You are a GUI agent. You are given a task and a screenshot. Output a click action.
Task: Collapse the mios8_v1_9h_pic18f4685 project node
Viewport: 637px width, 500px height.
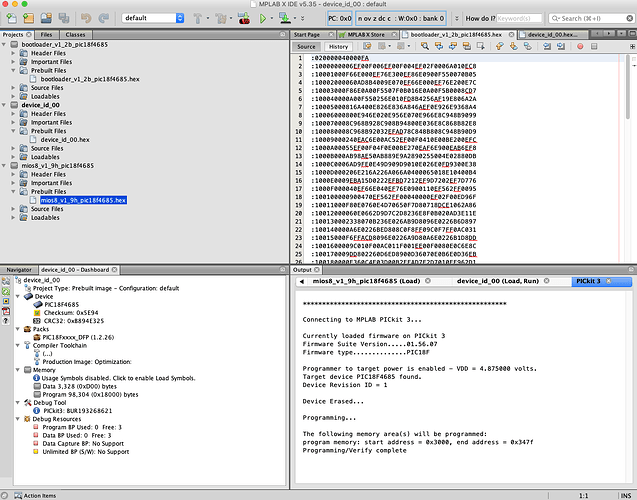click(x=4, y=165)
